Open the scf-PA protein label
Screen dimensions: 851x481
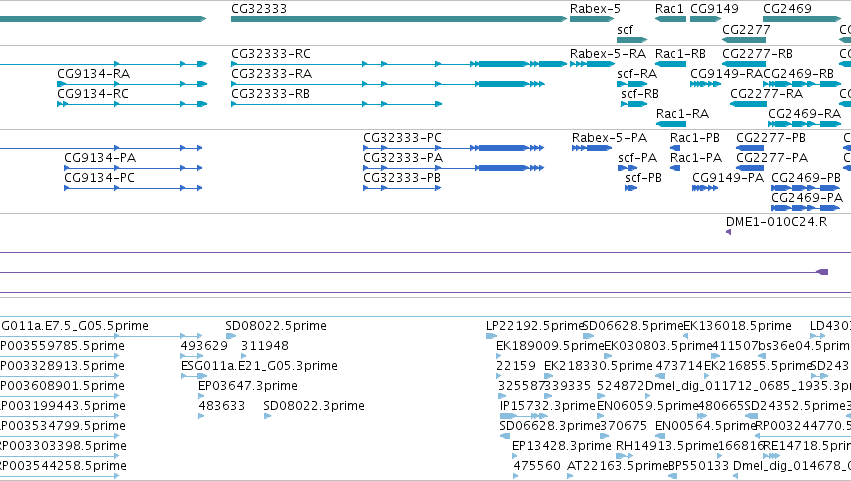637,158
